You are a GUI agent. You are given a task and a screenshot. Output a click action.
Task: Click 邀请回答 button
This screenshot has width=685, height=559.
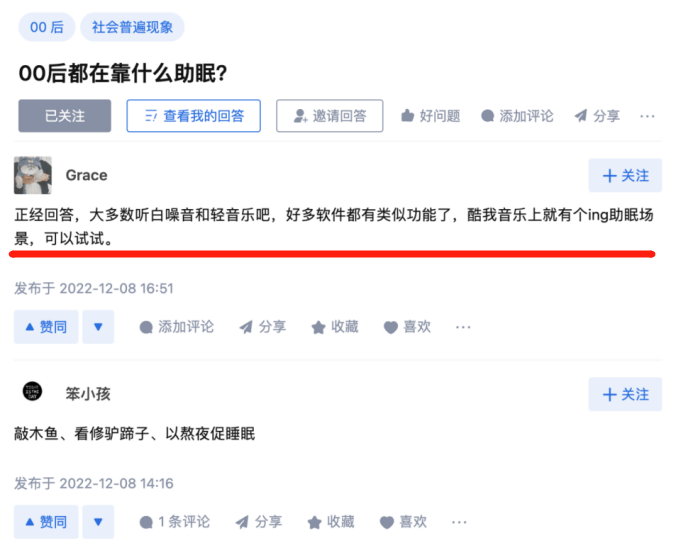(x=330, y=116)
